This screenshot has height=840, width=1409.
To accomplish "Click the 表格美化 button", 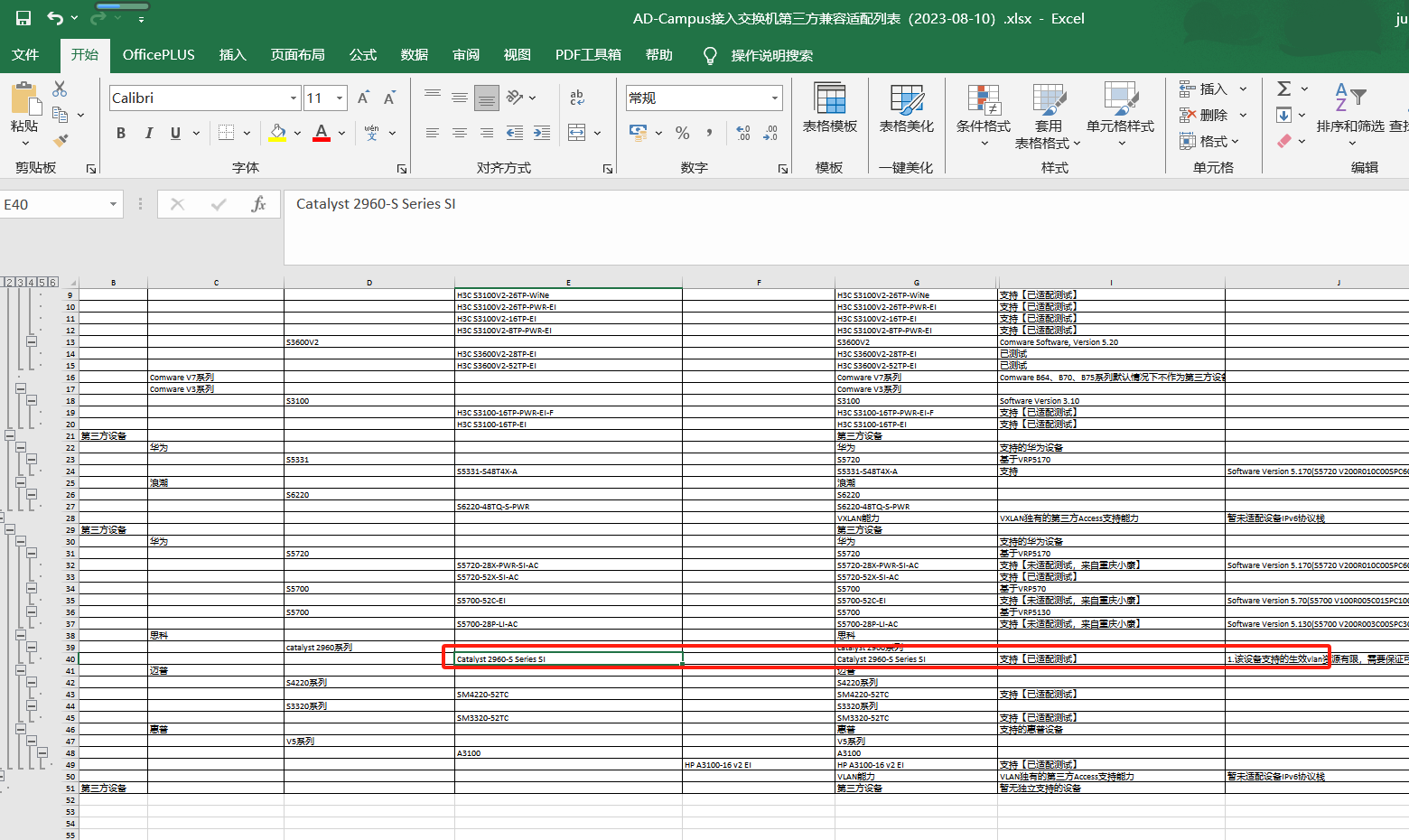I will coord(906,108).
